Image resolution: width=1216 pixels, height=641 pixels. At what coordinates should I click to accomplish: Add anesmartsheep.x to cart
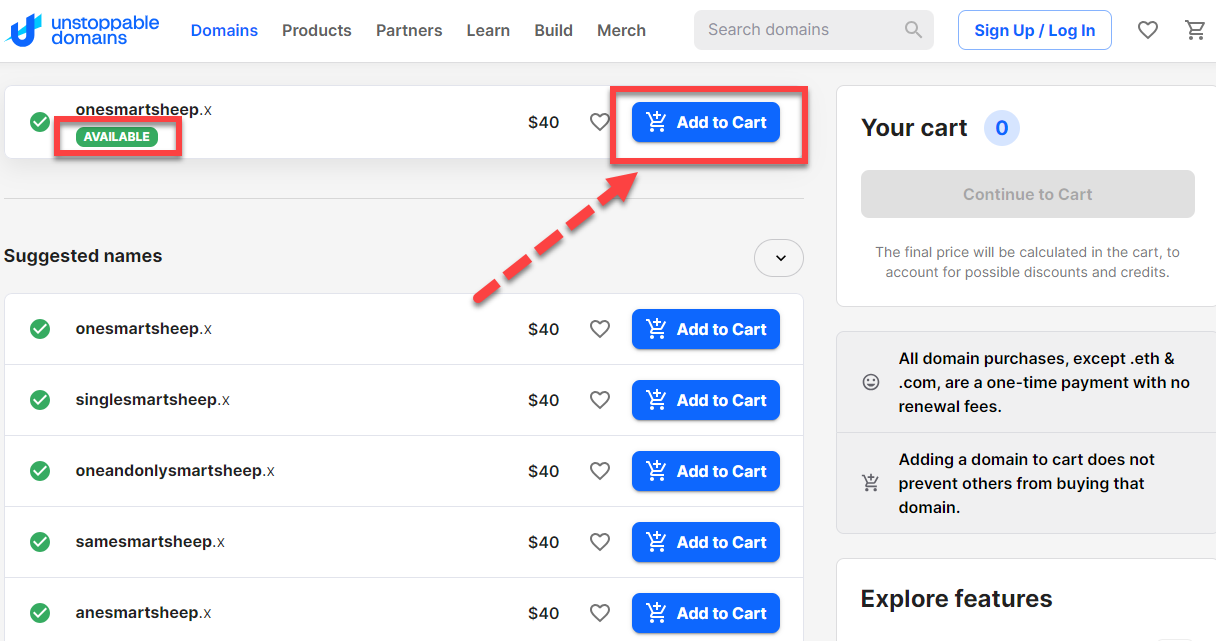pos(706,613)
